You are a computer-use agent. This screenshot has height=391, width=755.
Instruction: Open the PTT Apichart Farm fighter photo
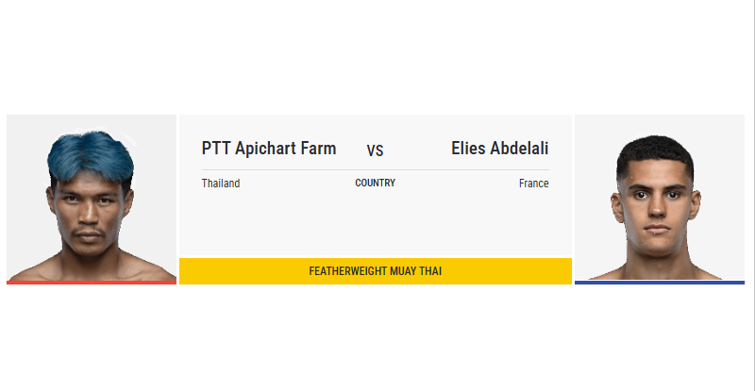[x=91, y=198]
